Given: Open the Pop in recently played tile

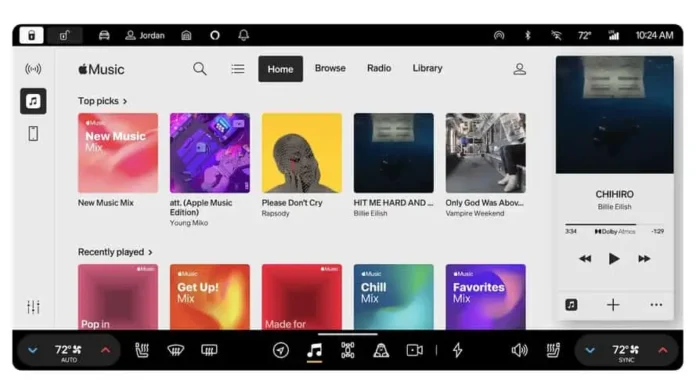Looking at the screenshot, I should click(x=118, y=297).
